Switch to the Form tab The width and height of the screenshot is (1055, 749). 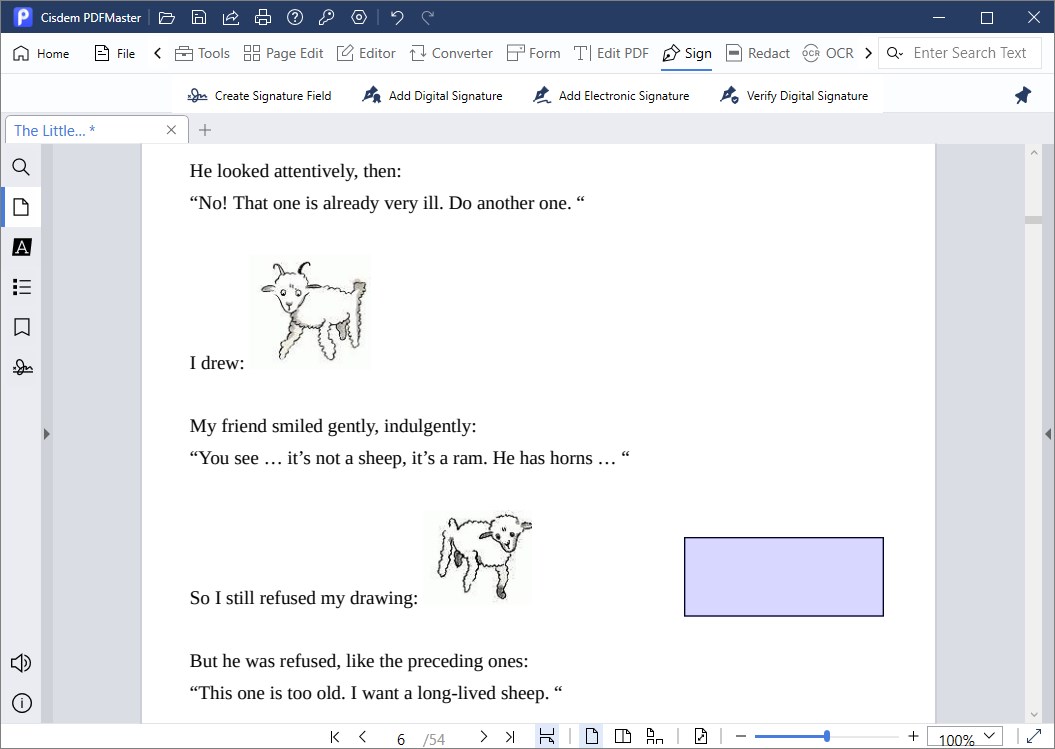[534, 53]
